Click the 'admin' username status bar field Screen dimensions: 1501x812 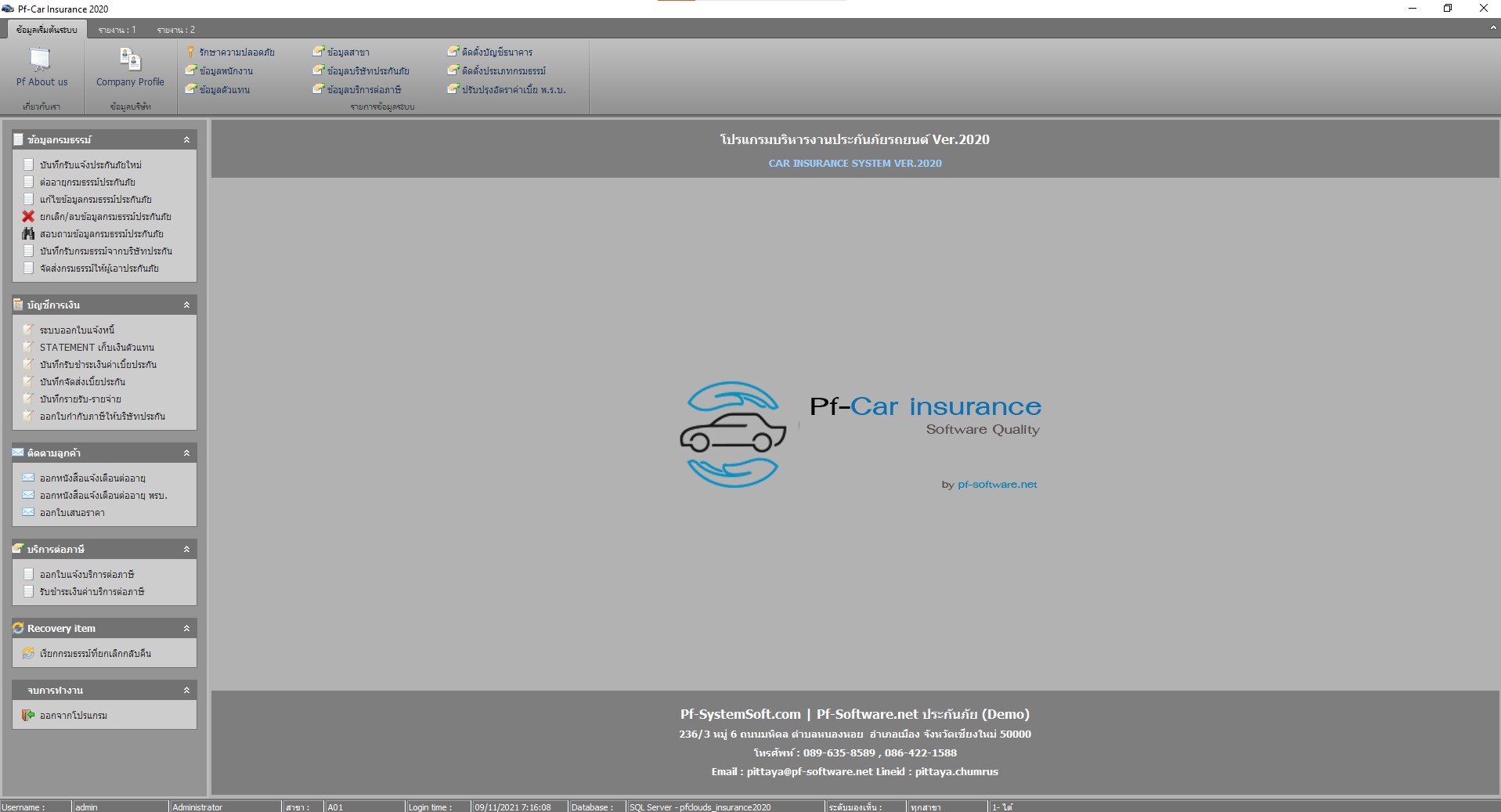(x=120, y=807)
